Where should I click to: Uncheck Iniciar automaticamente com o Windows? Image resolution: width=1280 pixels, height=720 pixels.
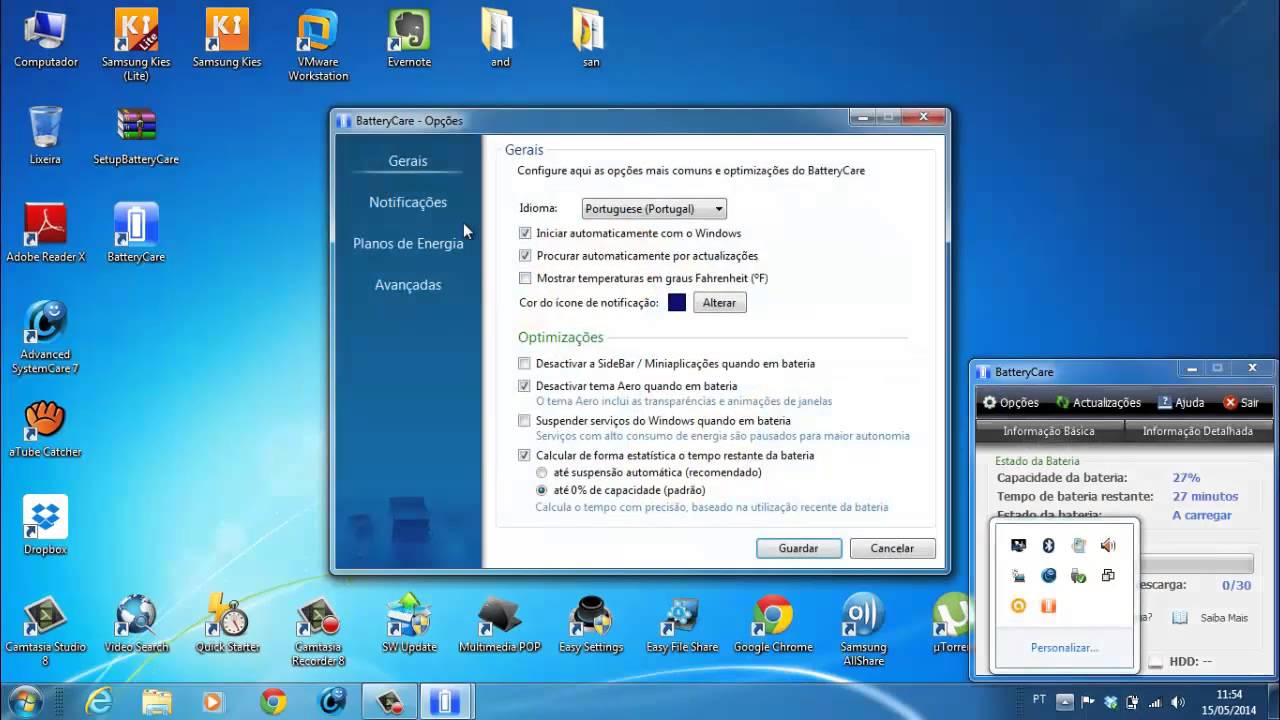(x=525, y=233)
